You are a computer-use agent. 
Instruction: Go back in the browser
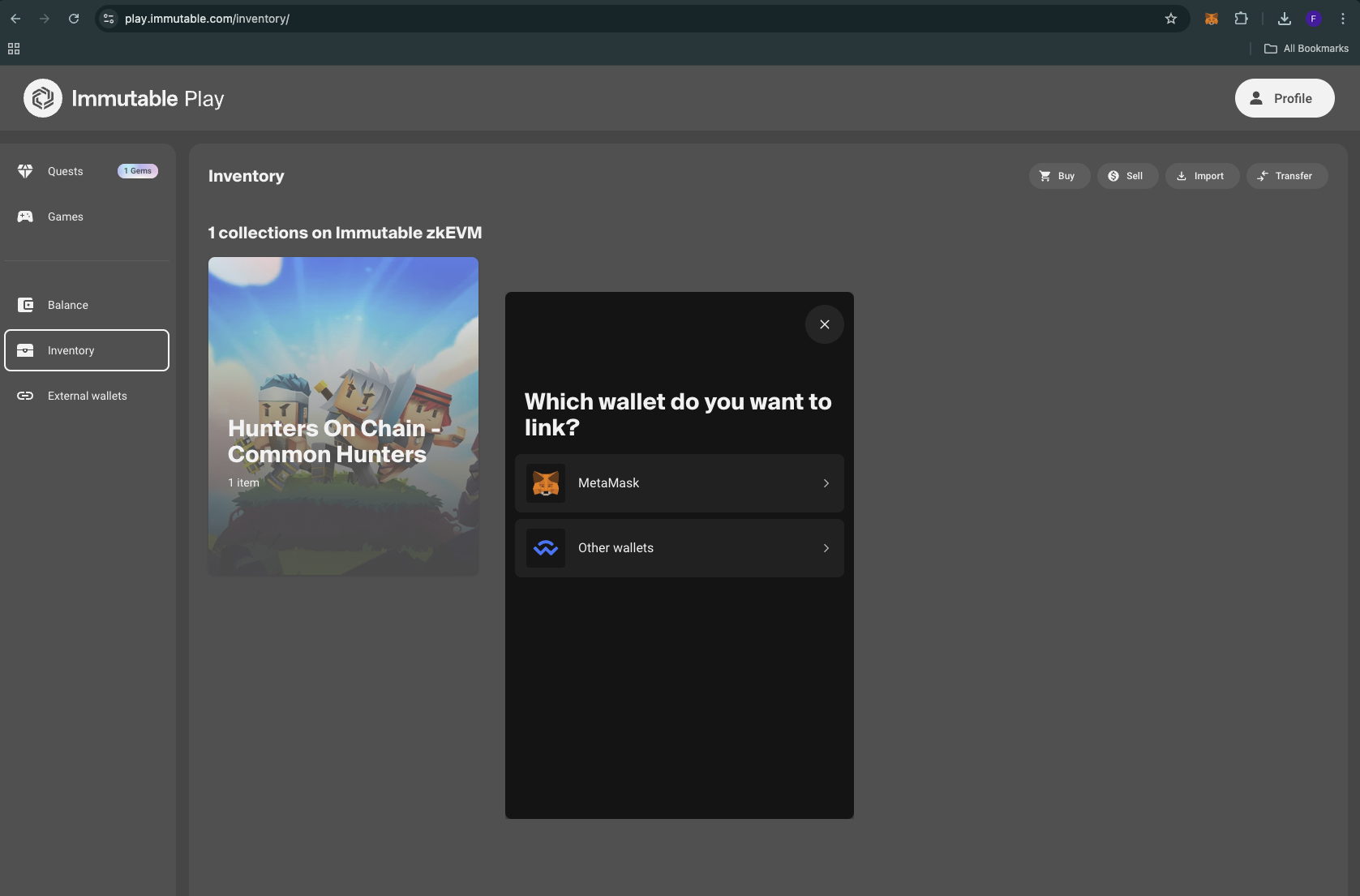15,19
